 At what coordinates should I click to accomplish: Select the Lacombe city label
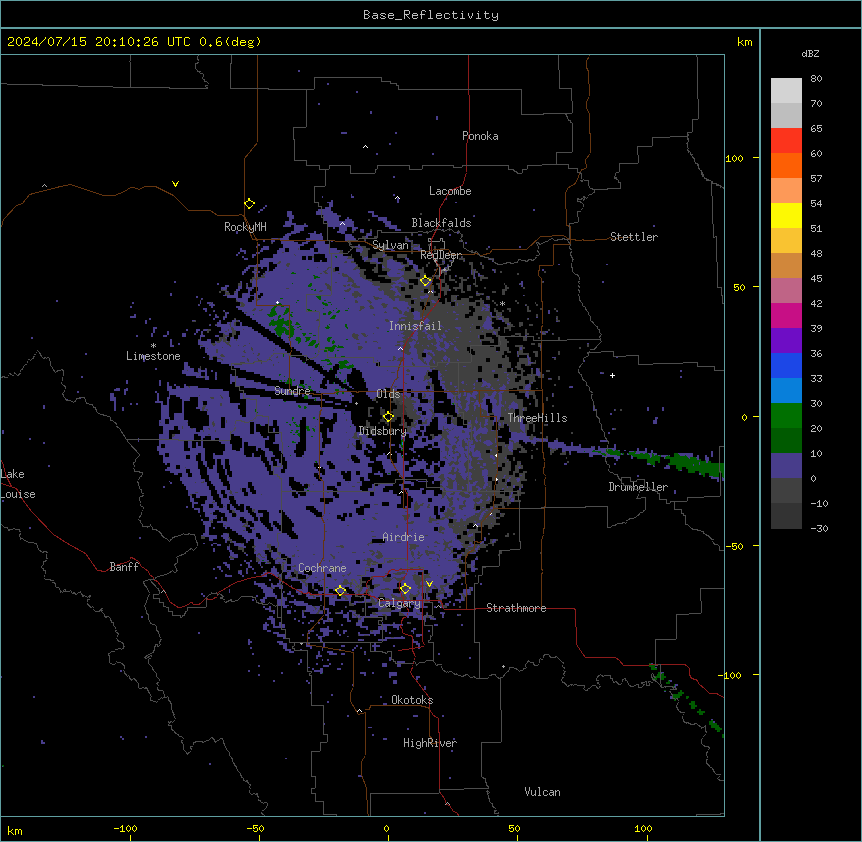[450, 191]
